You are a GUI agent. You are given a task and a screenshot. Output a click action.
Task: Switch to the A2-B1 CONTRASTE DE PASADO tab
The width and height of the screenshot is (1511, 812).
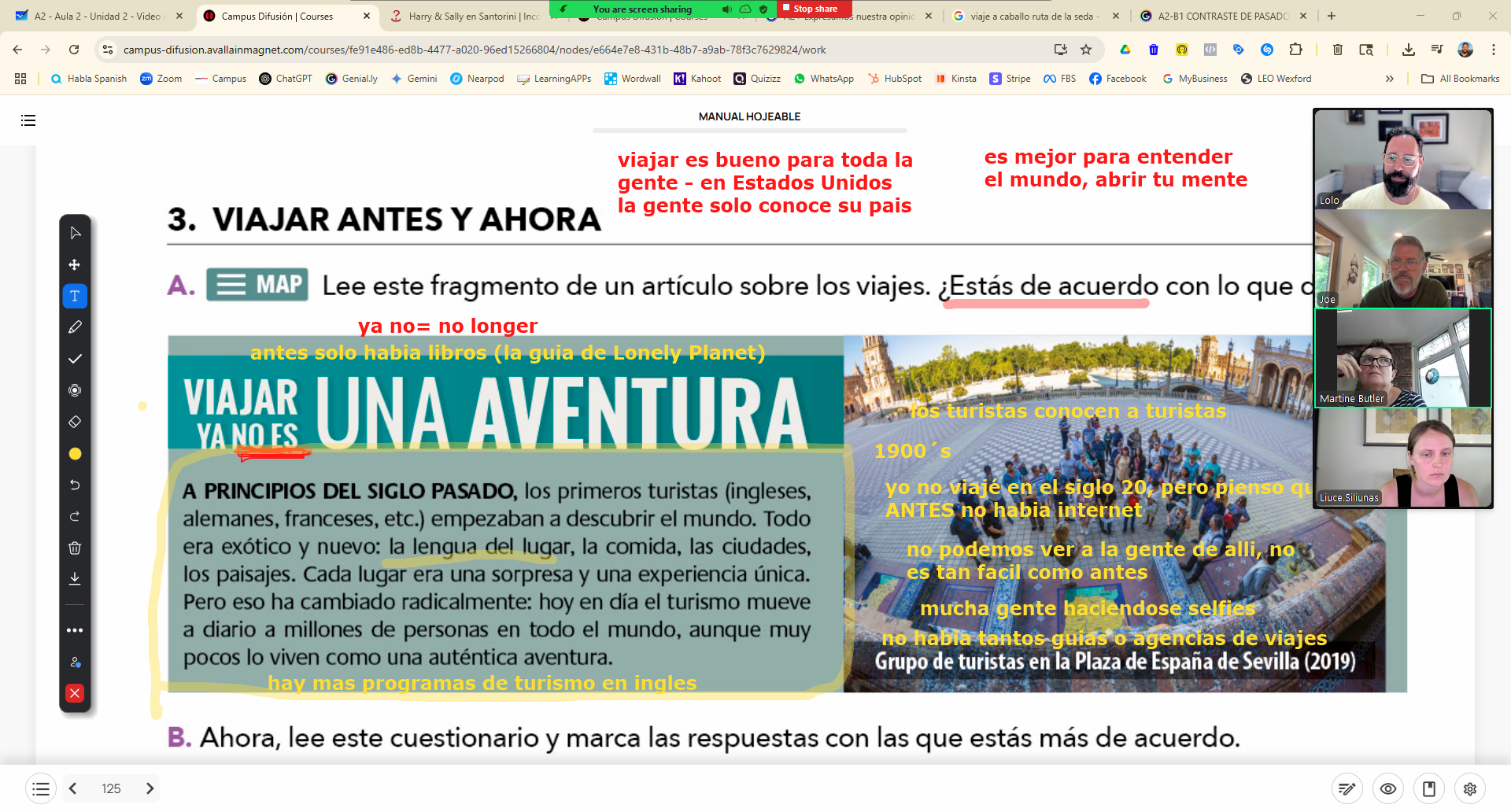click(x=1223, y=16)
